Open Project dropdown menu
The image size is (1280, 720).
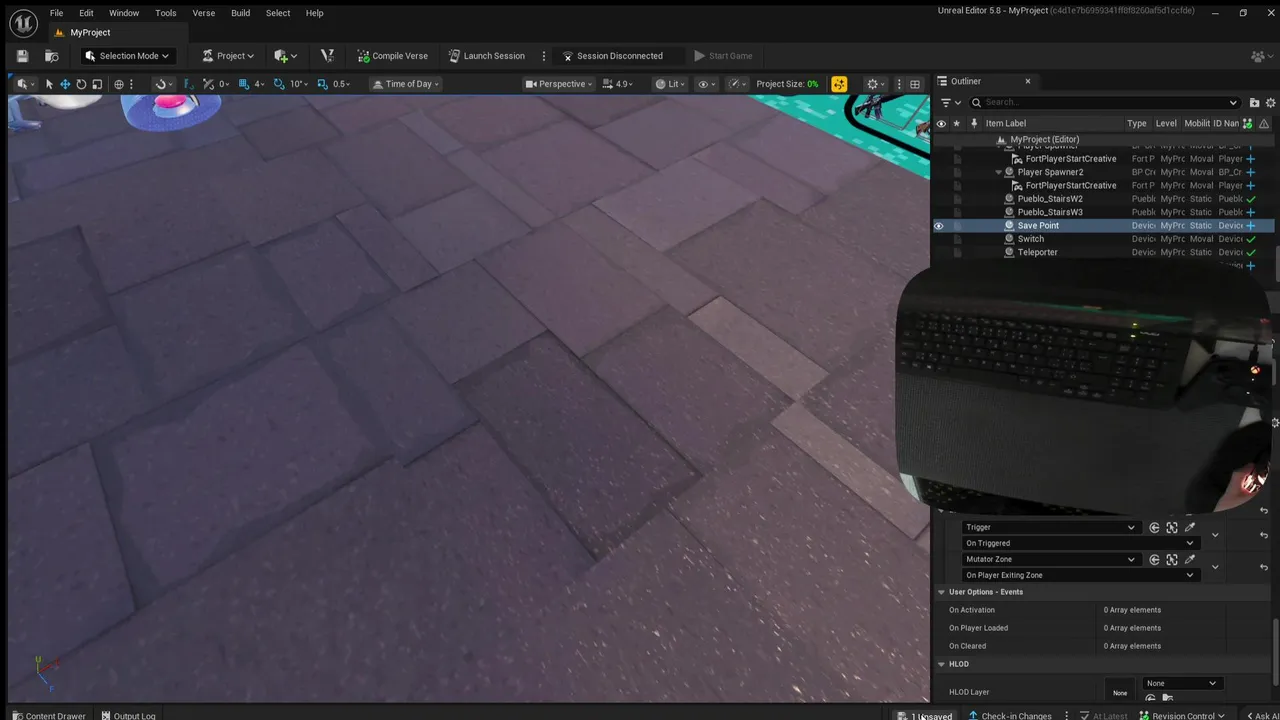[x=228, y=56]
